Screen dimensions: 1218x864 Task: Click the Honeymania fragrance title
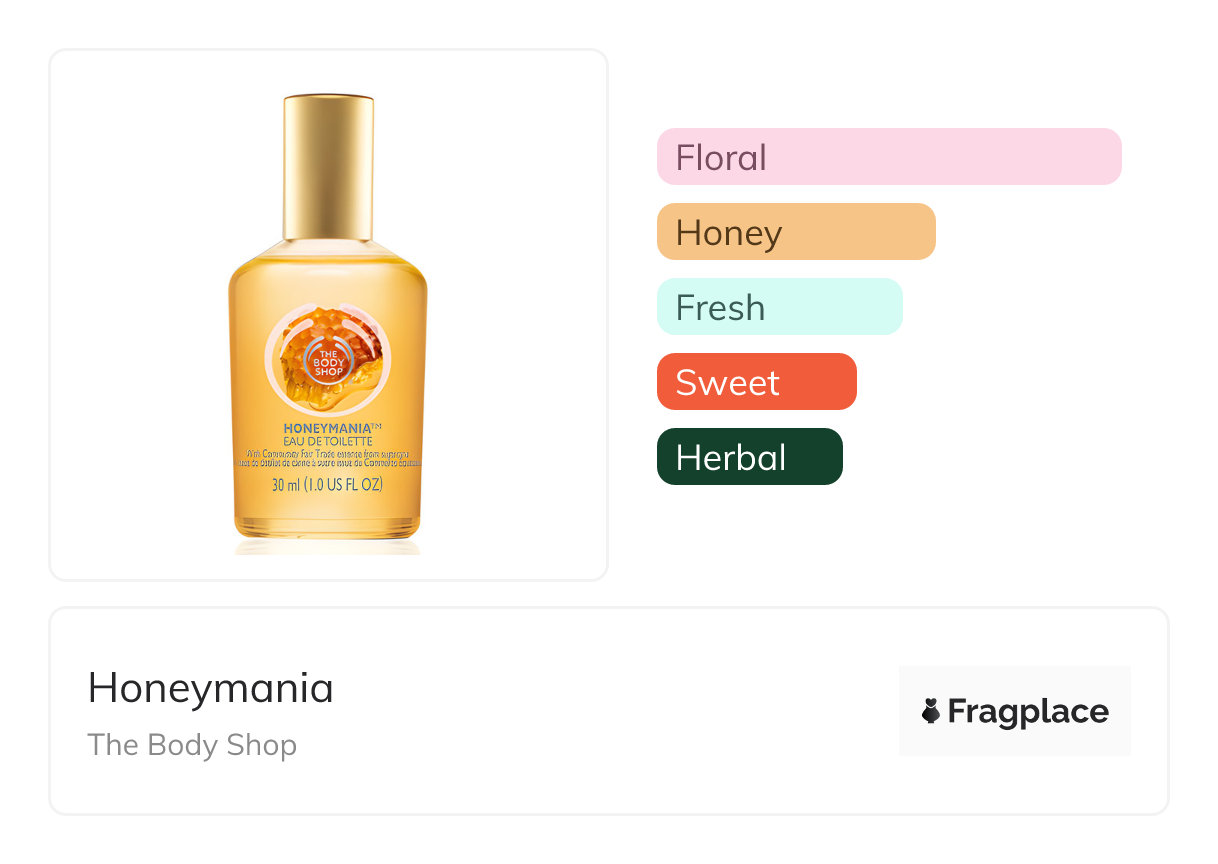pos(211,688)
